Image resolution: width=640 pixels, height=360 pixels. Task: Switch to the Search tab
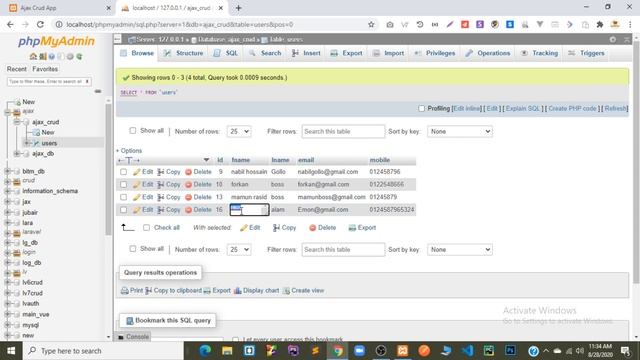(265, 53)
